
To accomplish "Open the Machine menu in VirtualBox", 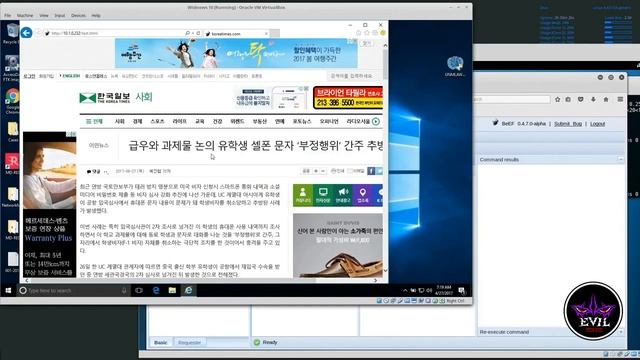I will 25,16.
